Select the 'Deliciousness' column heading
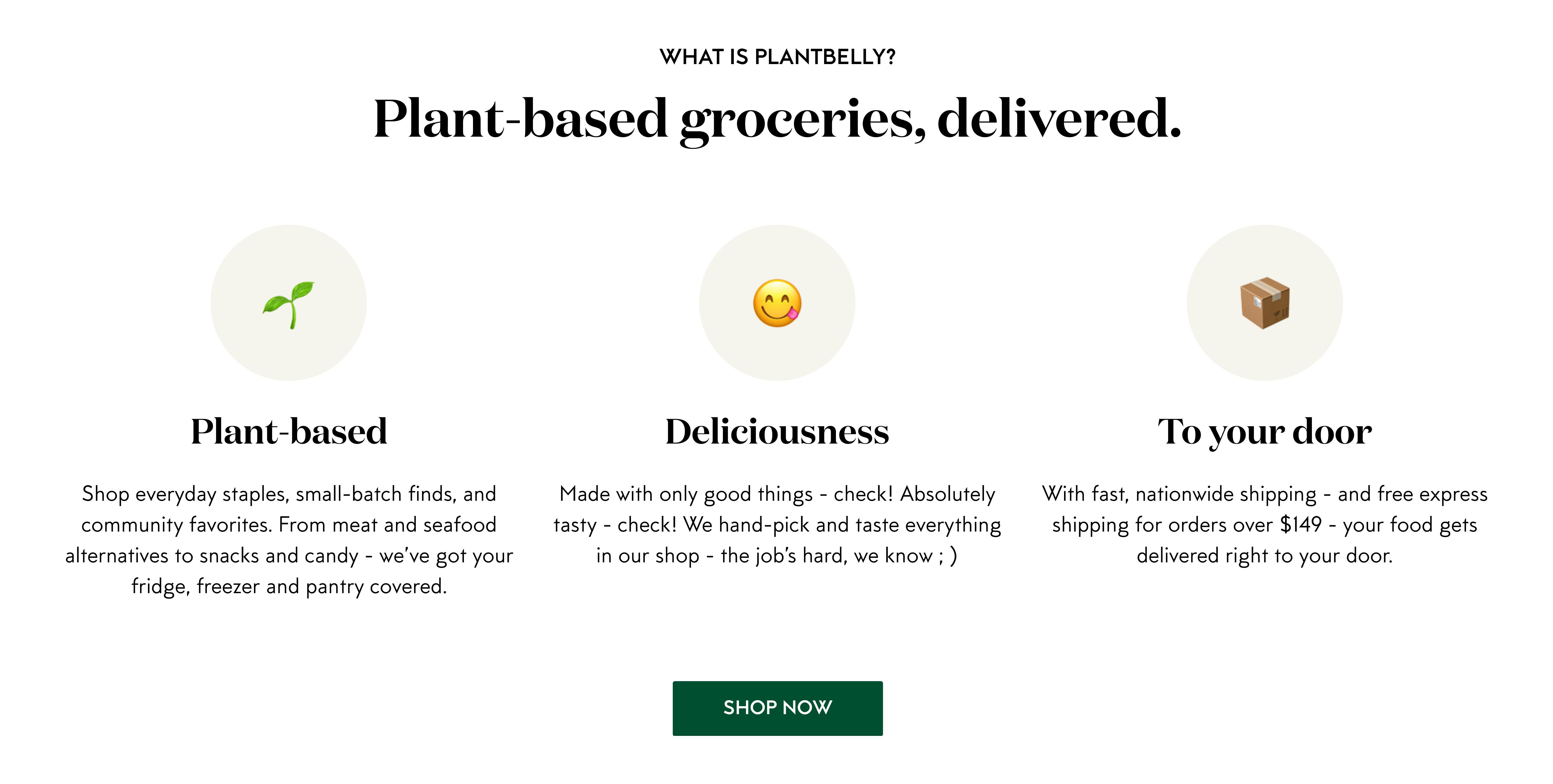 (777, 431)
